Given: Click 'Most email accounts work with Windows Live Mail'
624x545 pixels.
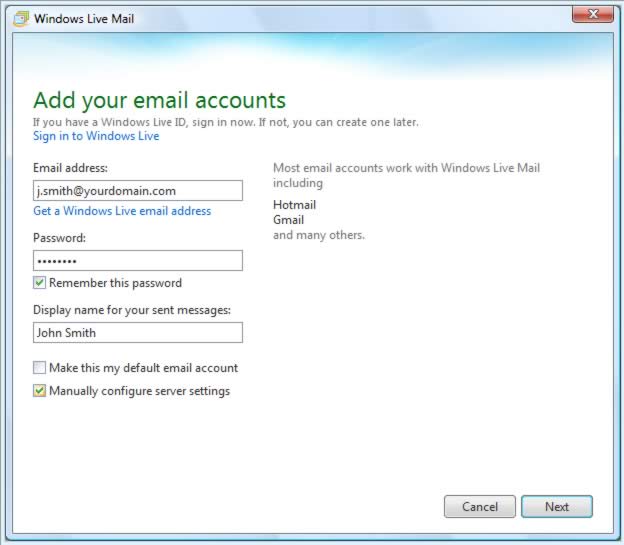Looking at the screenshot, I should (406, 168).
